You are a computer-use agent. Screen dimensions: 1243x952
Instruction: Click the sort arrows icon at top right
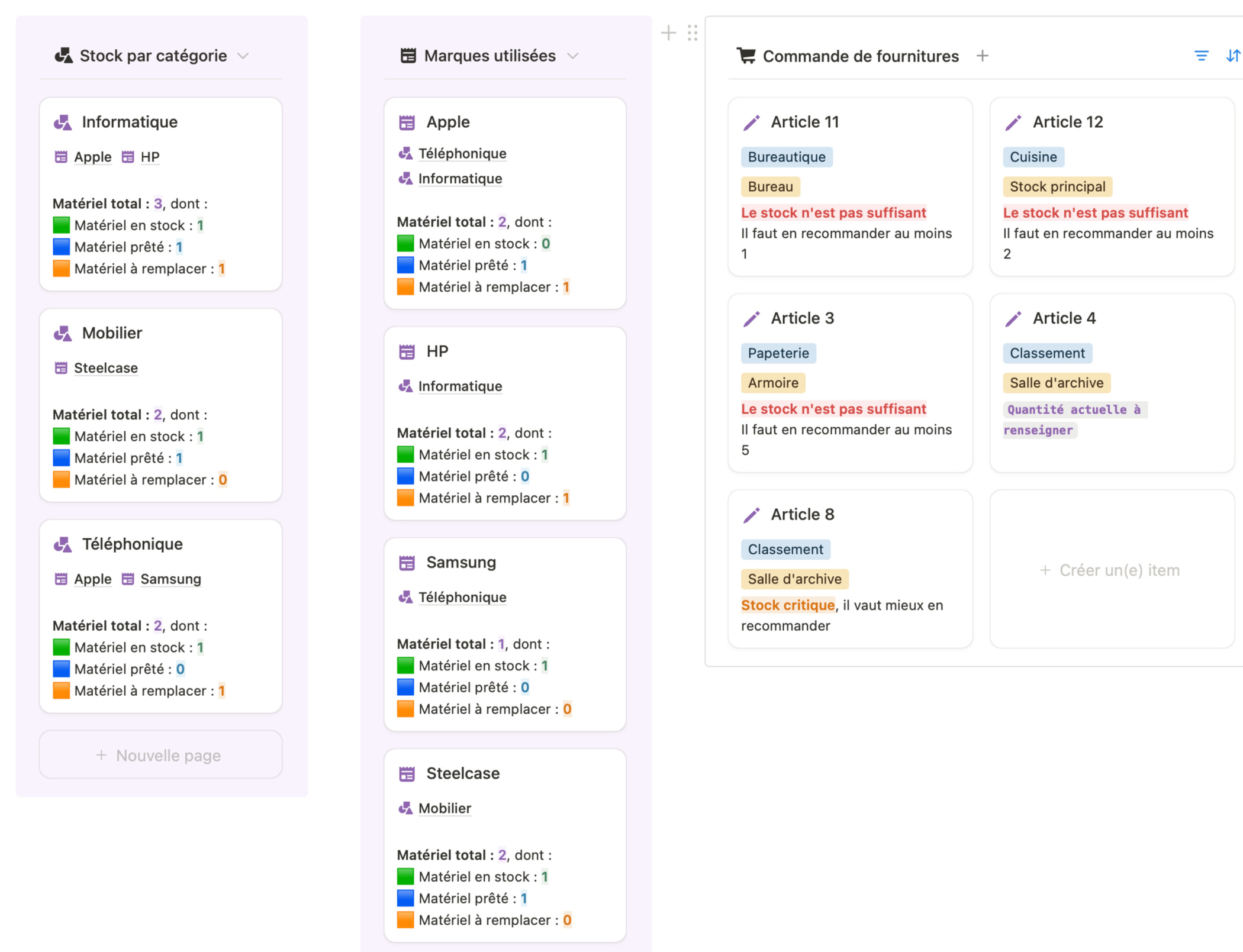point(1232,56)
